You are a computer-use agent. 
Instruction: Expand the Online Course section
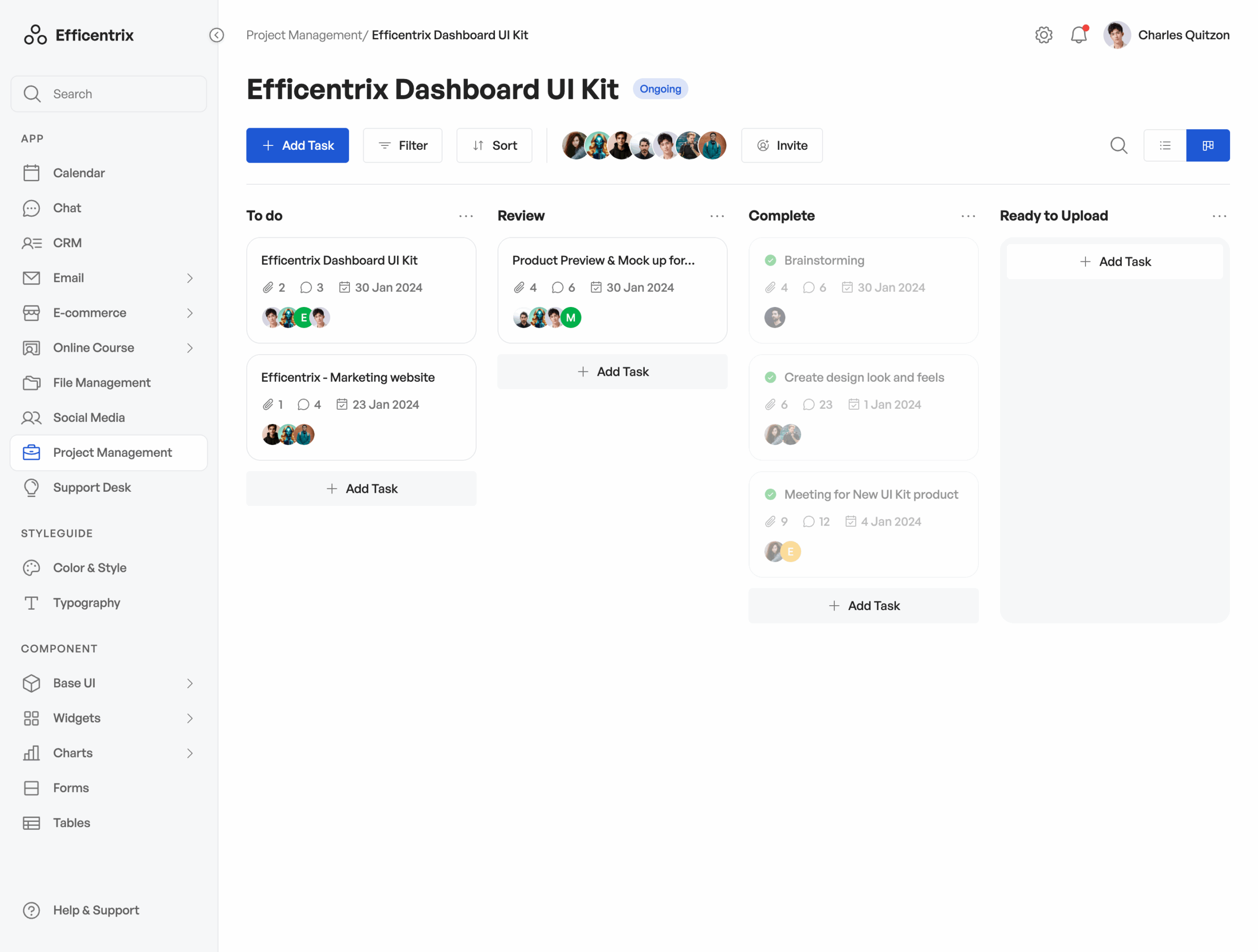pyautogui.click(x=190, y=348)
